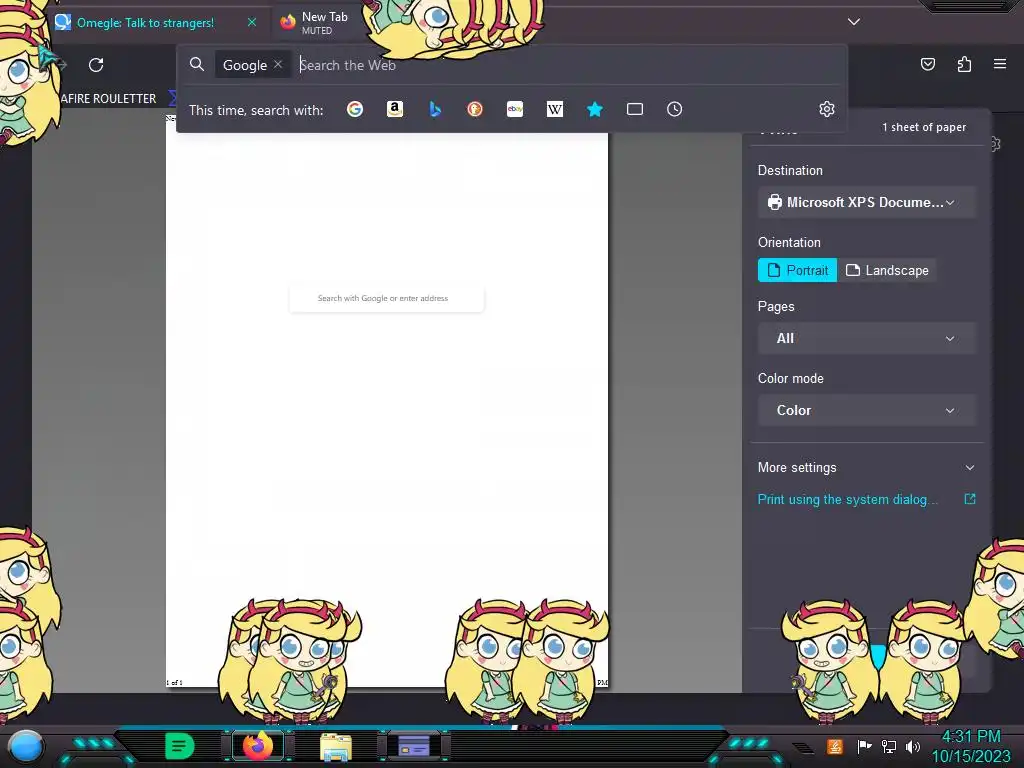Open network status tray icon
The width and height of the screenshot is (1024, 768).
tap(889, 746)
